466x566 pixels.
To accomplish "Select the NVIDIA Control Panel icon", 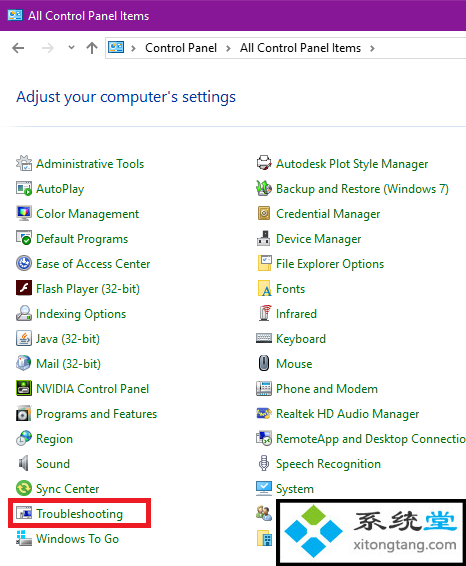I will [x=24, y=388].
